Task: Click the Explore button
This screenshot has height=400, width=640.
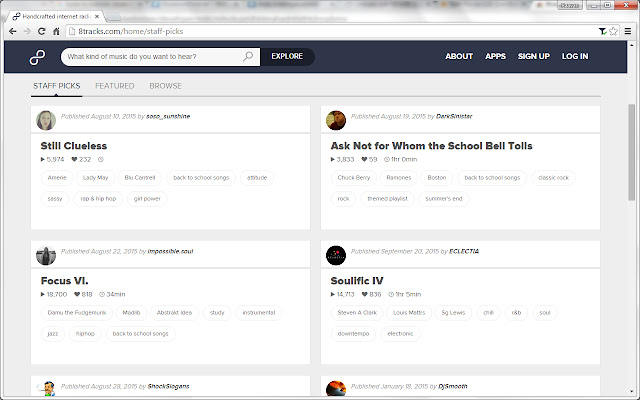Action: click(x=287, y=56)
